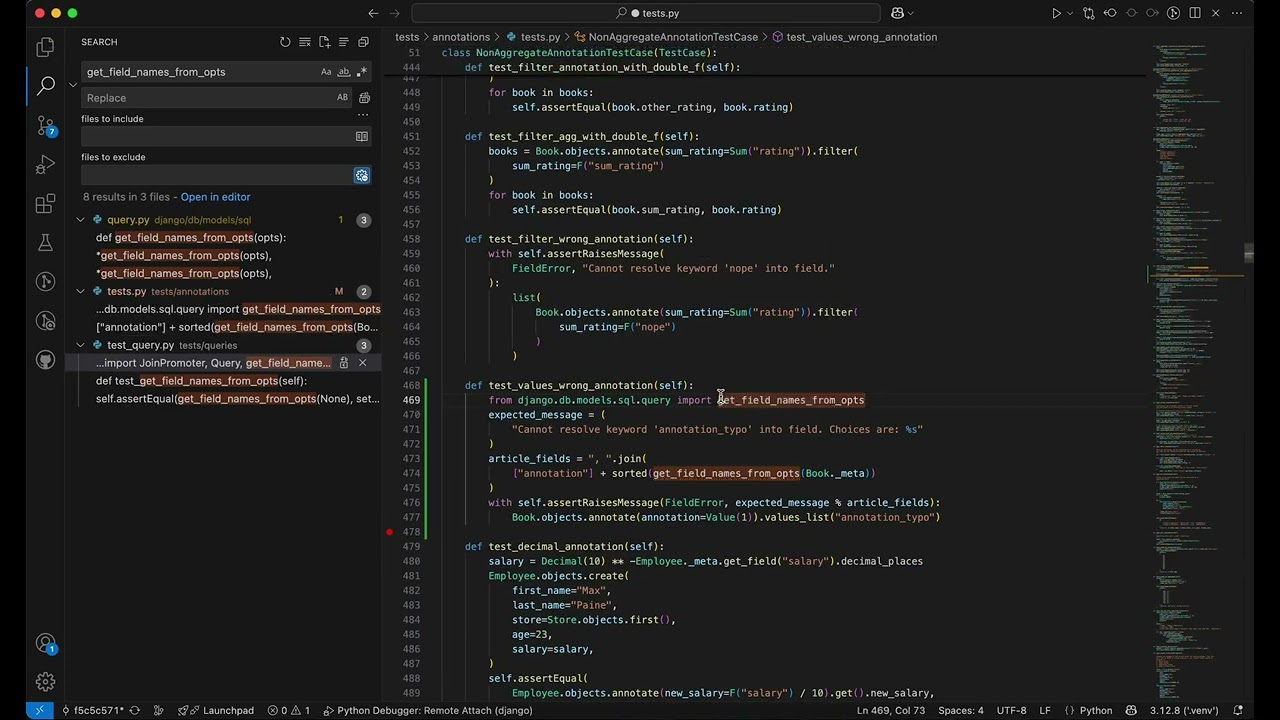Dismiss the test_query.py import match
This screenshot has height=720, width=1280.
(362, 363)
